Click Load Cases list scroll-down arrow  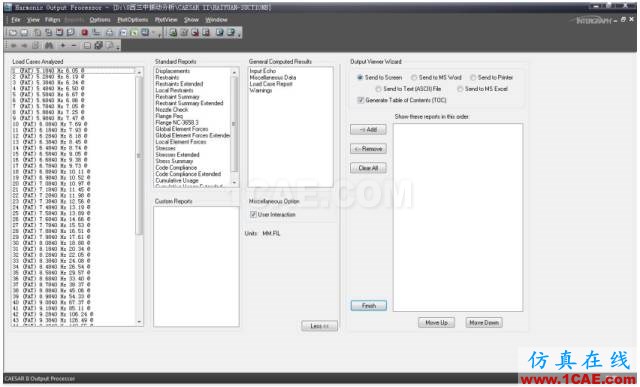[x=139, y=322]
